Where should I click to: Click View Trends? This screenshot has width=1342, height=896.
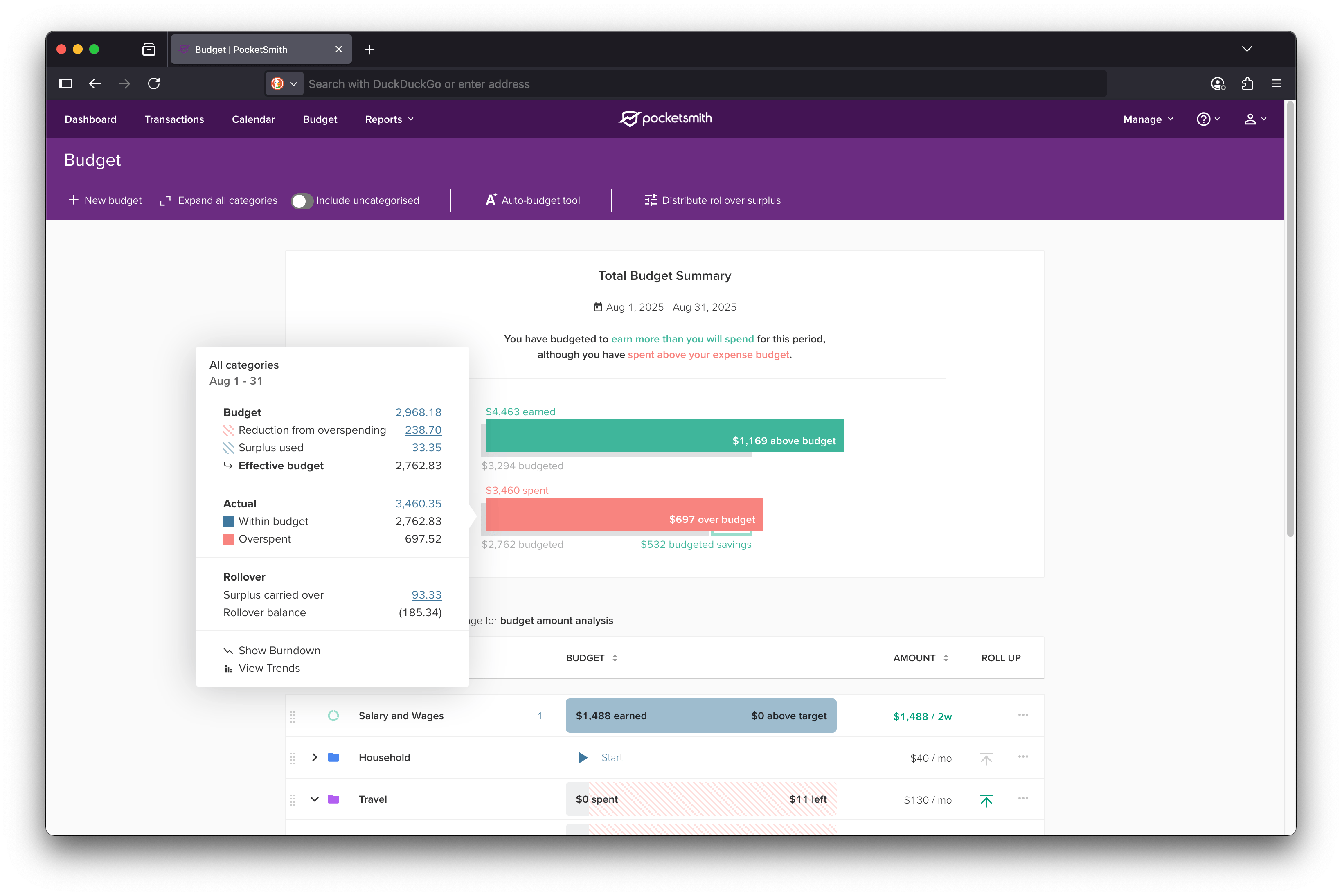click(x=262, y=668)
